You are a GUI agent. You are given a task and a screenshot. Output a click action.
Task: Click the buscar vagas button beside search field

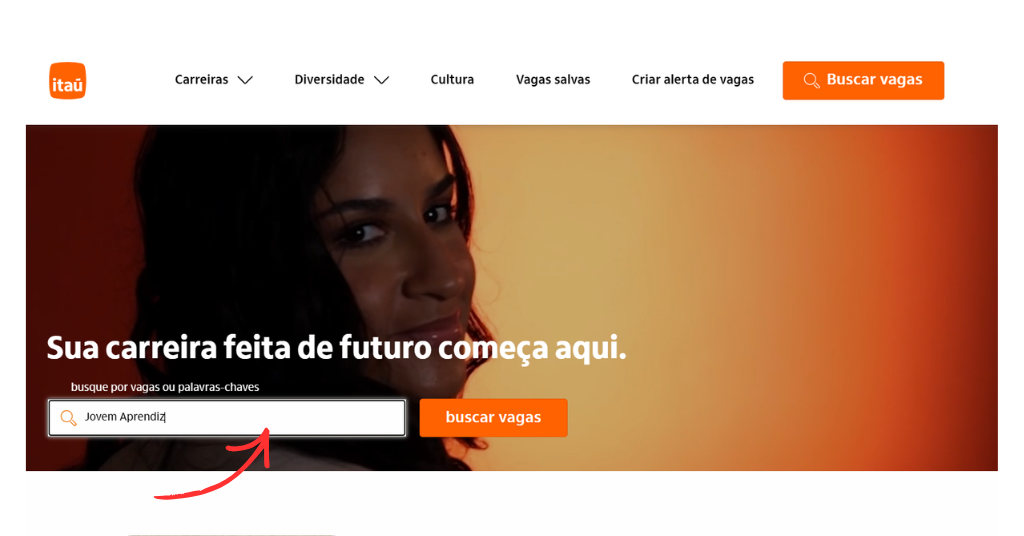(493, 418)
